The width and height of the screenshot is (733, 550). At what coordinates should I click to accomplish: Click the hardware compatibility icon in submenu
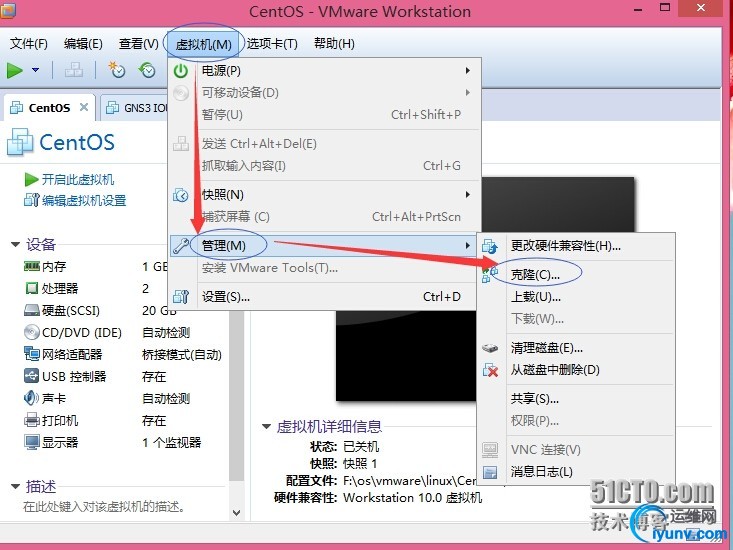490,246
